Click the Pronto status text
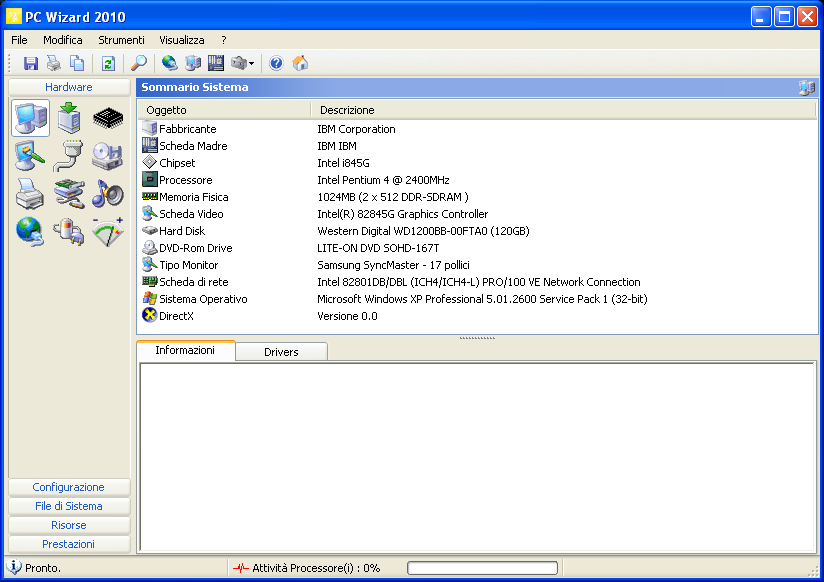The width and height of the screenshot is (824, 582). 43,568
